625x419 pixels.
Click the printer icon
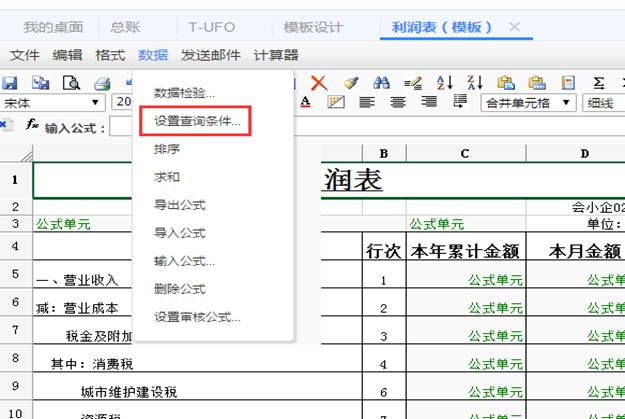tap(101, 83)
